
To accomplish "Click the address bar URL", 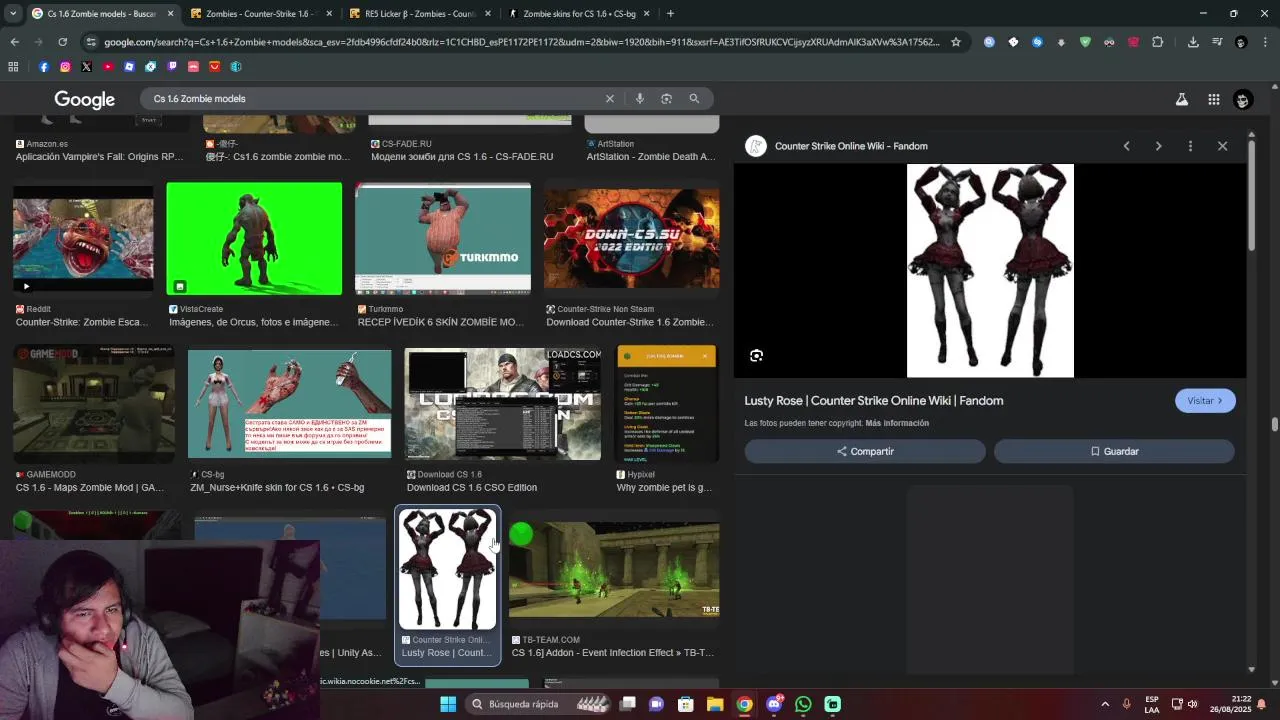I will click(x=520, y=42).
